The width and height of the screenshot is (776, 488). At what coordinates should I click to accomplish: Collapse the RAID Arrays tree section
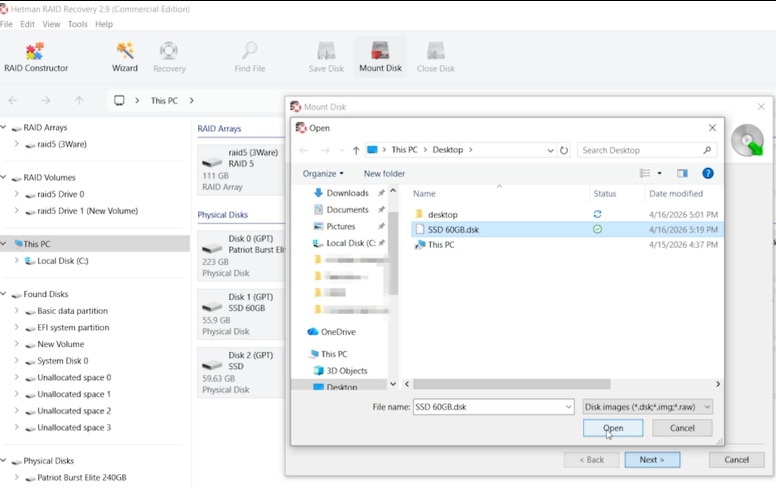point(3,127)
